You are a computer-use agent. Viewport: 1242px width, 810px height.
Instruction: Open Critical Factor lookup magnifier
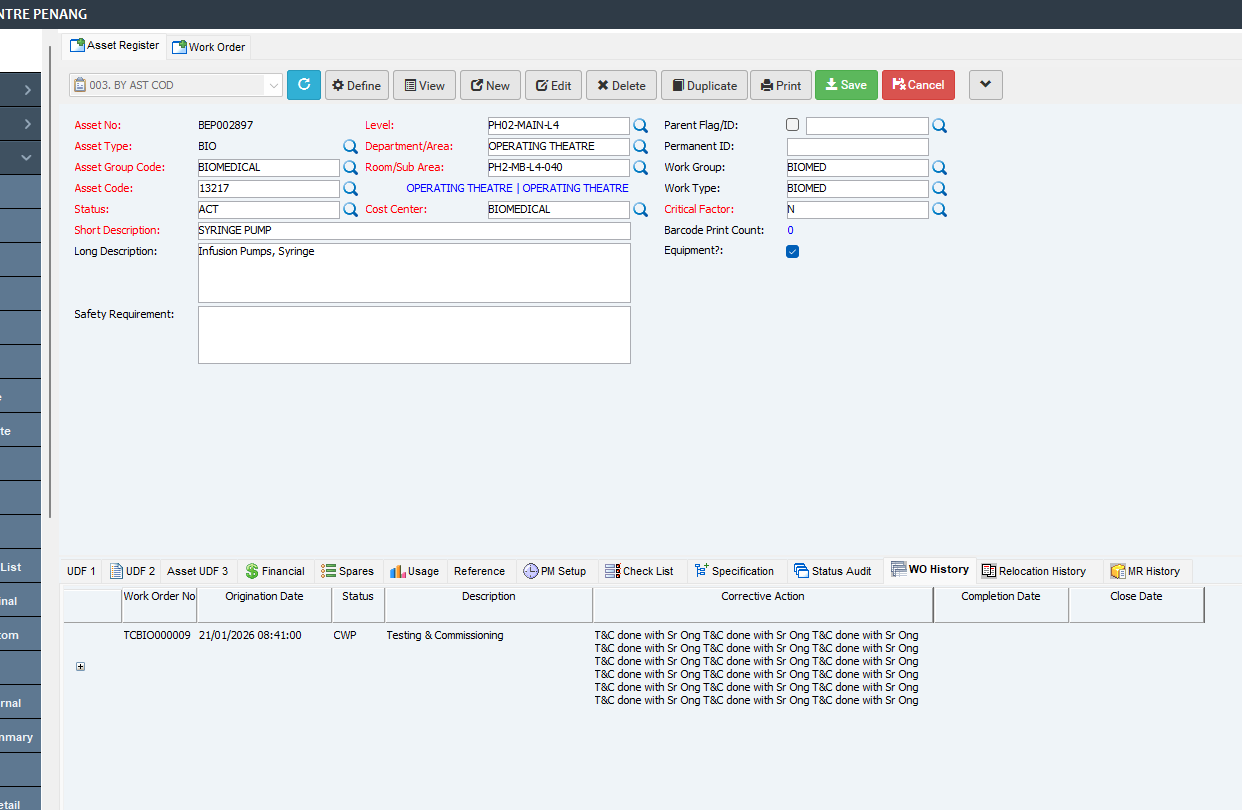[939, 210]
